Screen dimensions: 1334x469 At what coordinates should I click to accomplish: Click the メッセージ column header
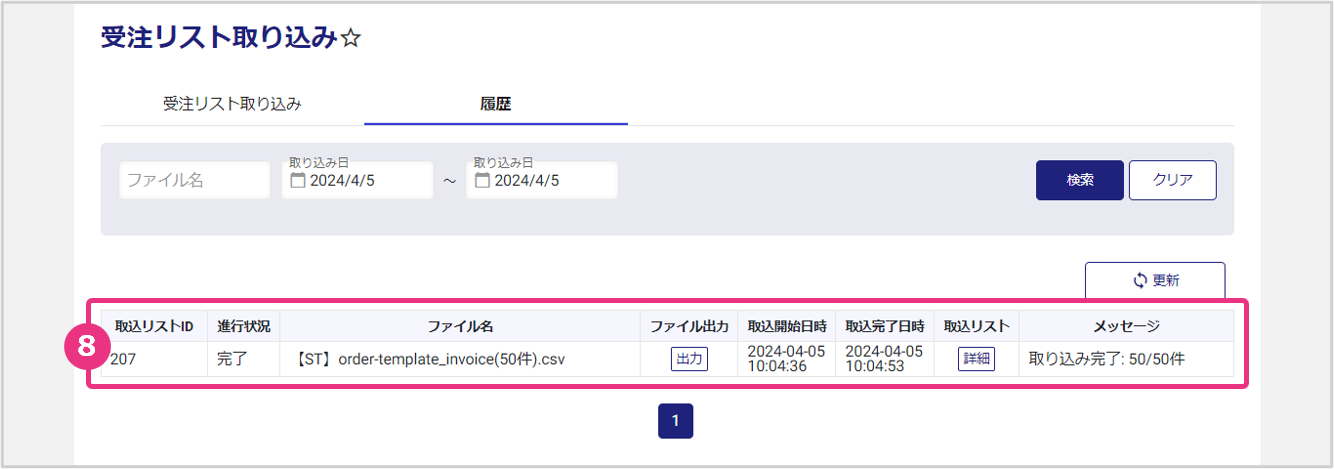[1126, 326]
